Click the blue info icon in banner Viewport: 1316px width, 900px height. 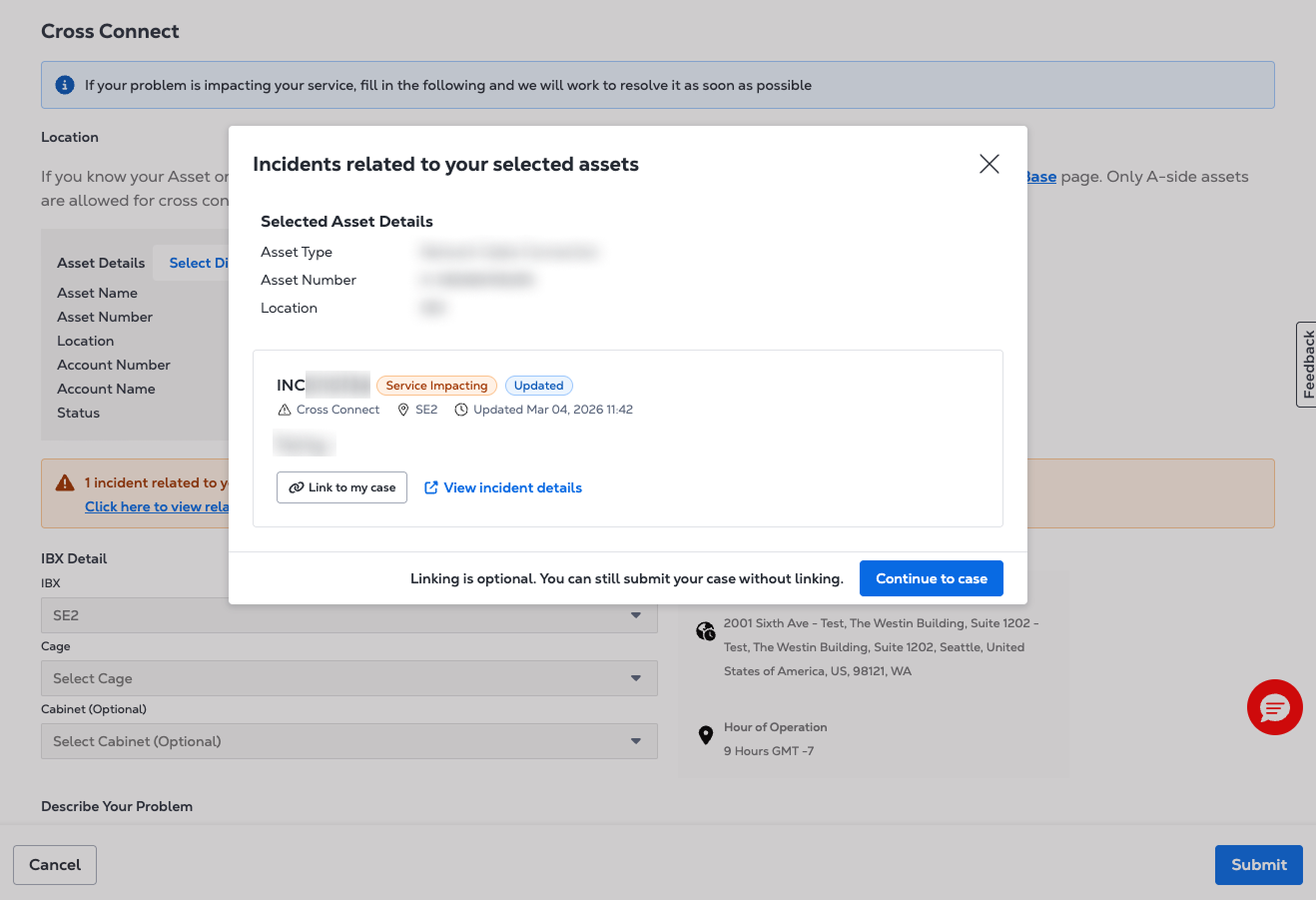(65, 85)
